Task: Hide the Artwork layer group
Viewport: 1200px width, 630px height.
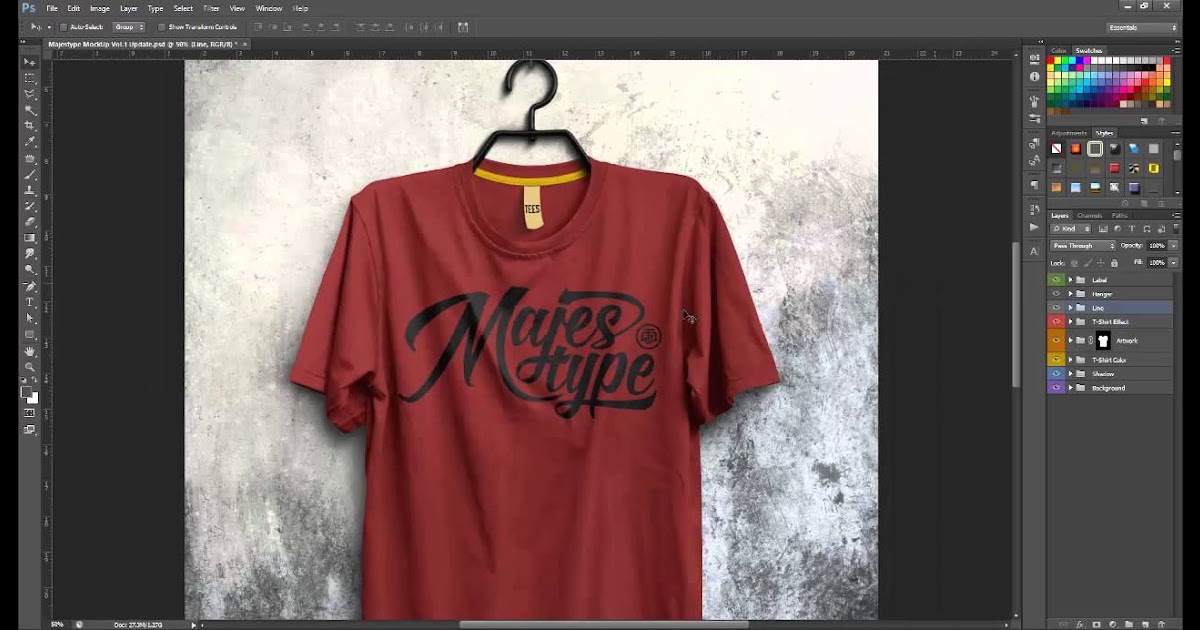Action: pos(1056,341)
